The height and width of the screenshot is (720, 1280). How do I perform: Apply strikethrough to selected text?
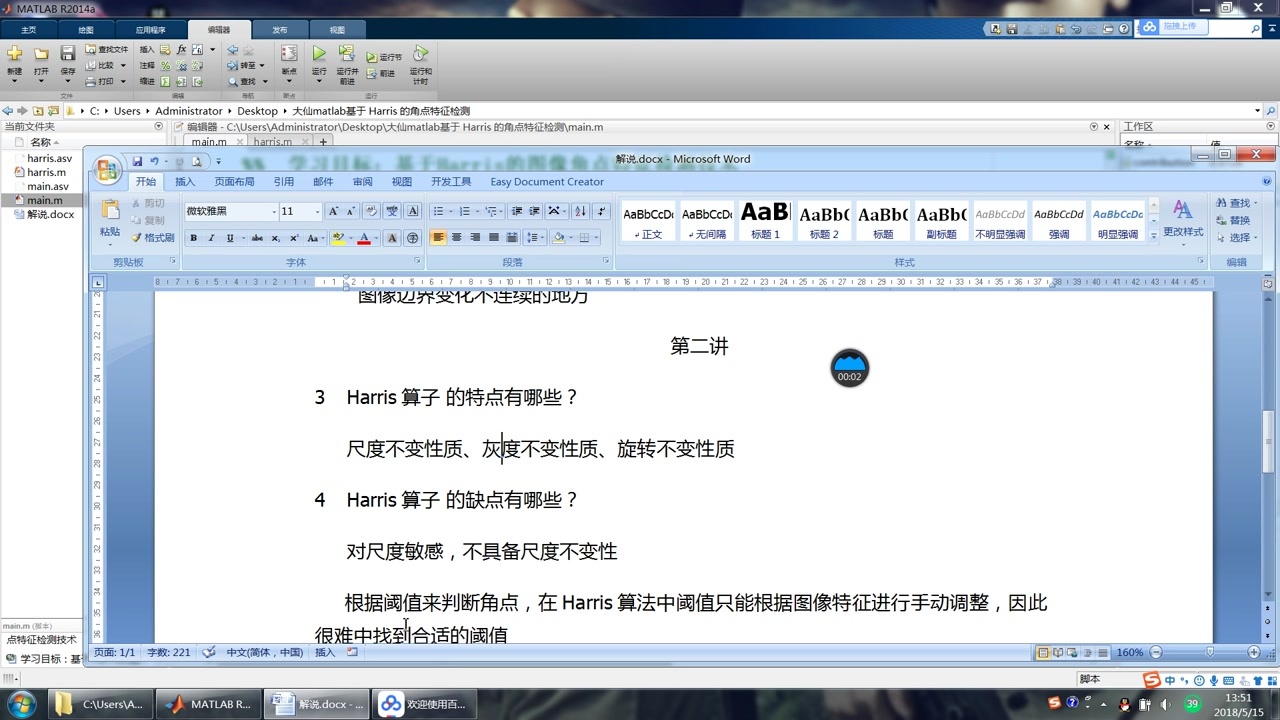[x=257, y=238]
